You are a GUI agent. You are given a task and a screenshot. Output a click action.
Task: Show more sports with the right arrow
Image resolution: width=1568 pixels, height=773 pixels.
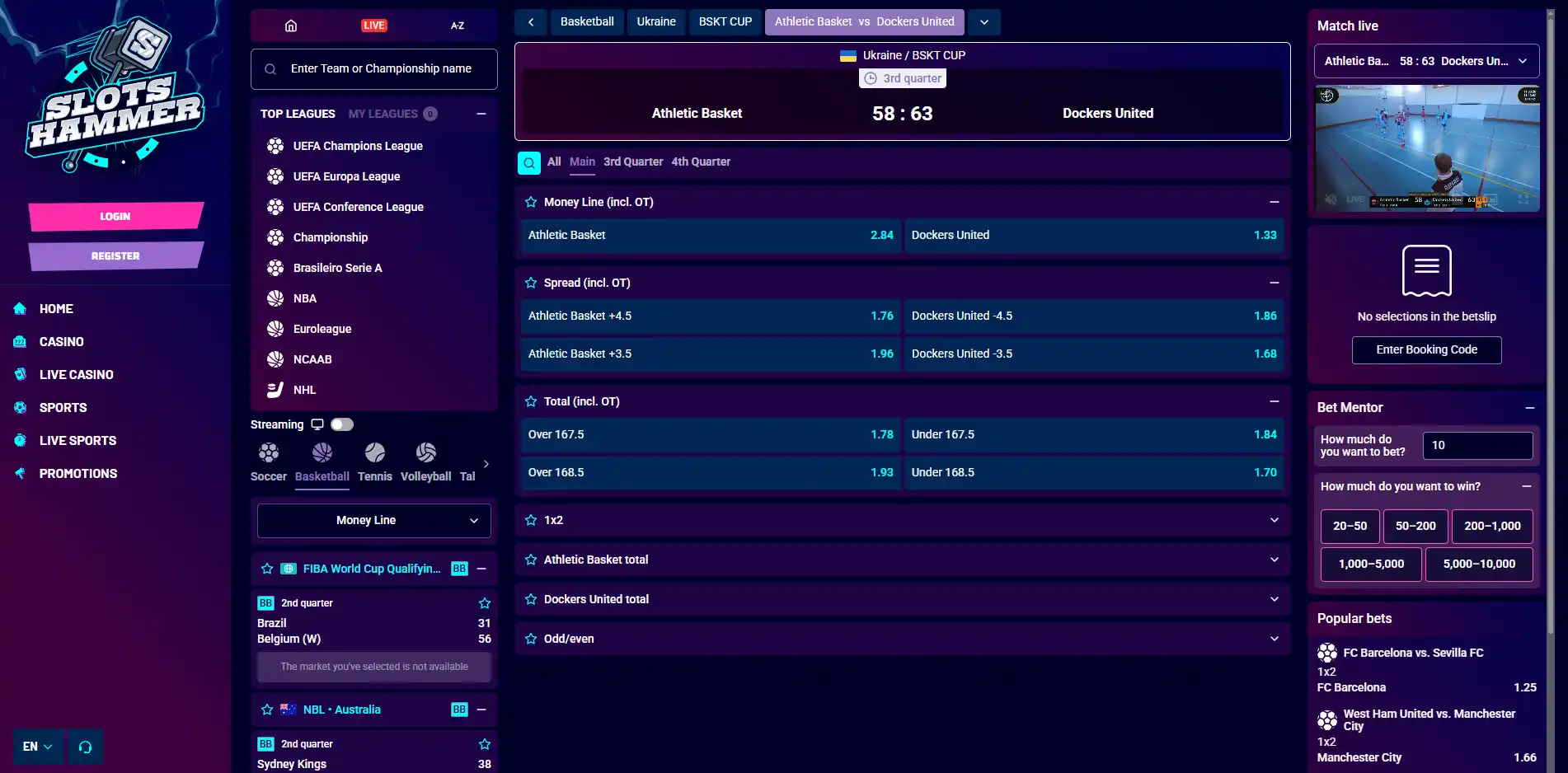(x=486, y=464)
